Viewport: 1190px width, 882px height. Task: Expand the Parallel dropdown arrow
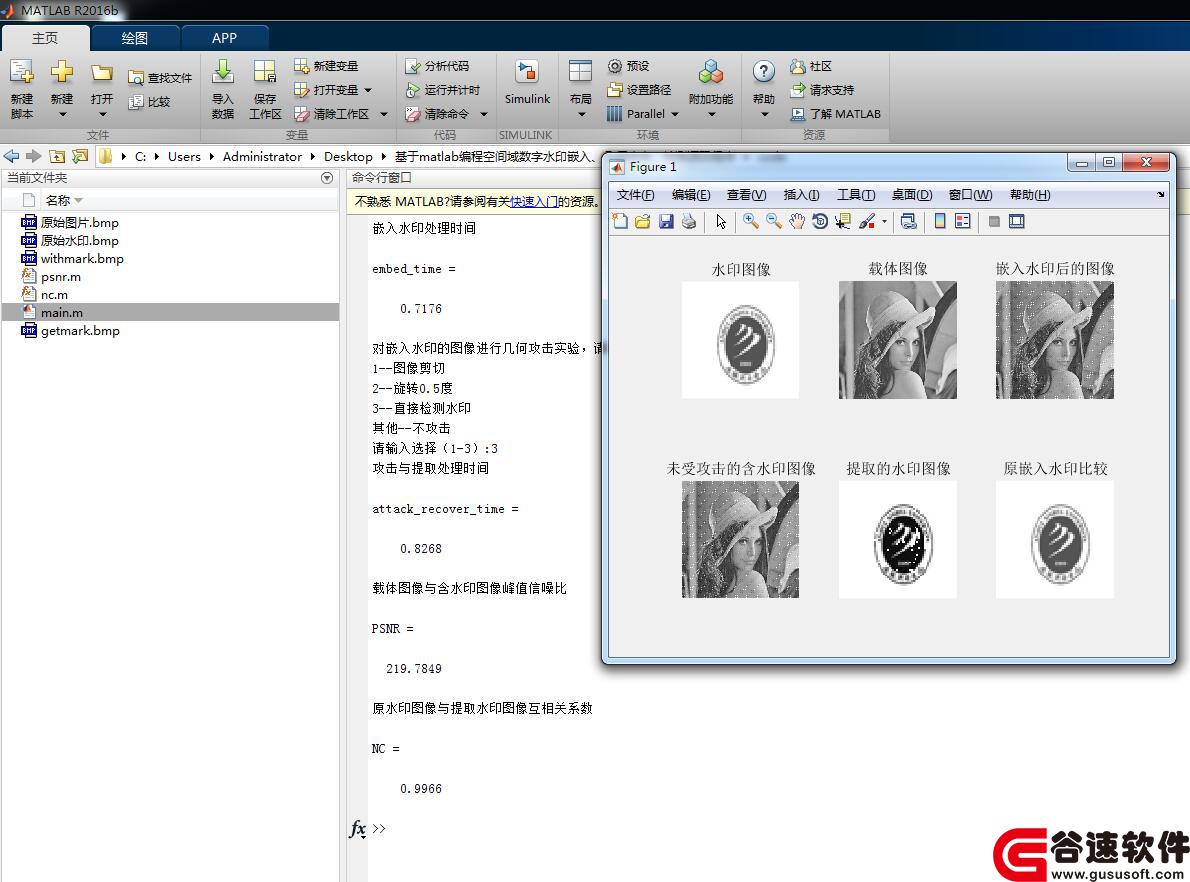coord(674,114)
